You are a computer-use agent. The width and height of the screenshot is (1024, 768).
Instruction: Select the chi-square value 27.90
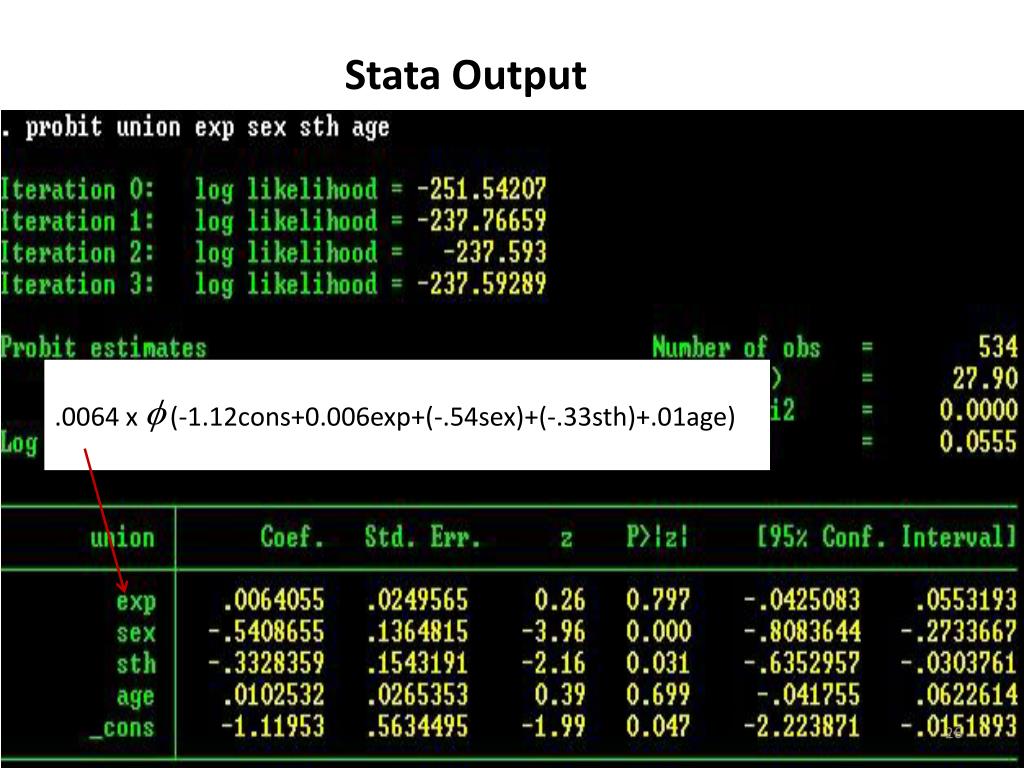point(985,378)
